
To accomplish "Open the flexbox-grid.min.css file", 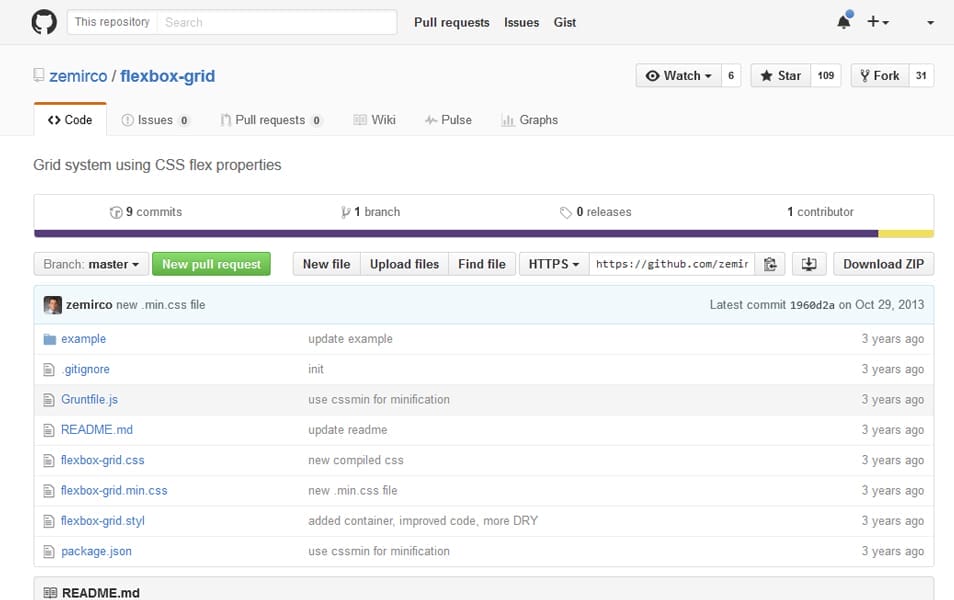I will [x=114, y=490].
